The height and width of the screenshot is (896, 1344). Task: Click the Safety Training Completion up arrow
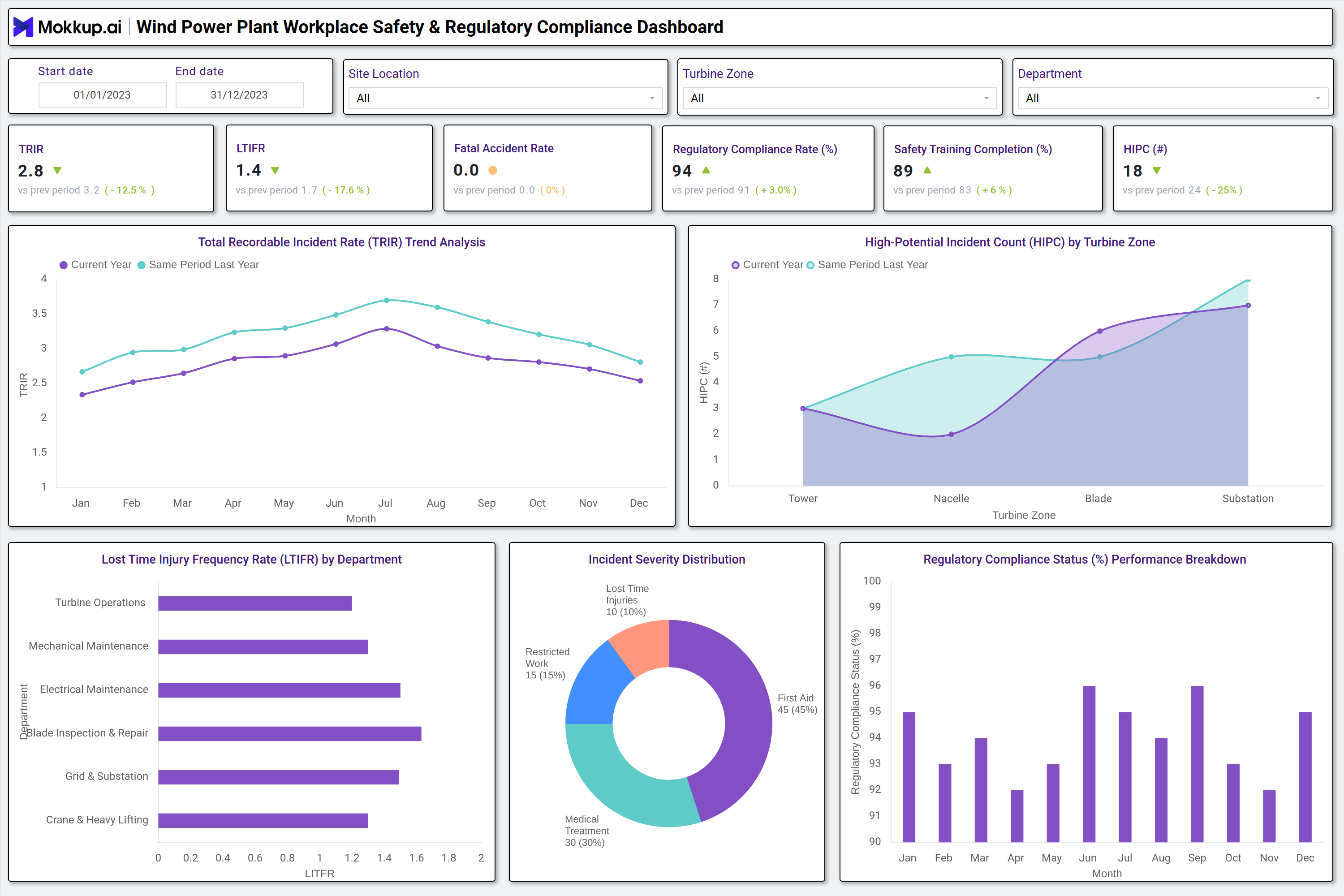[927, 170]
